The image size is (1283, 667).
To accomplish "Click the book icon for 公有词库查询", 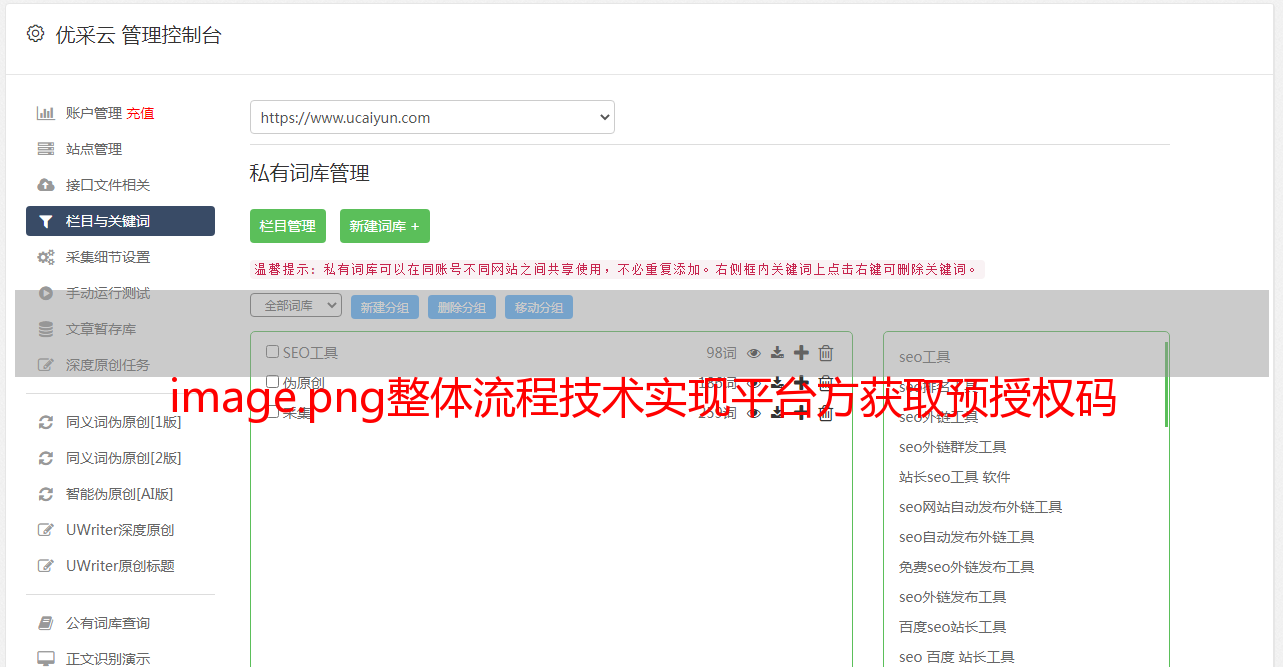I will tap(46, 623).
